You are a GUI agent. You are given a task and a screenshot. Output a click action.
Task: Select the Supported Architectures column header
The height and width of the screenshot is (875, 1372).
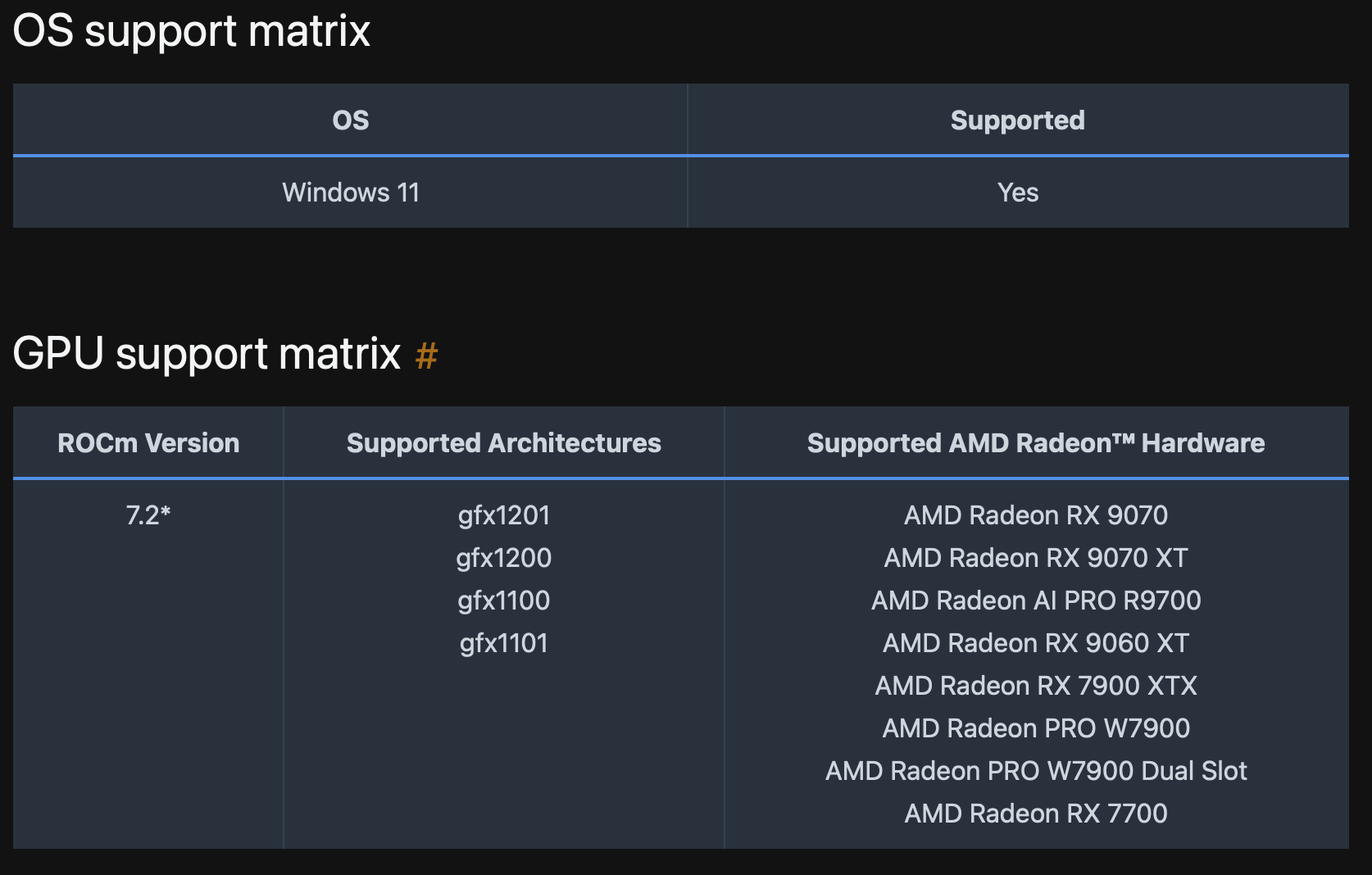point(503,443)
